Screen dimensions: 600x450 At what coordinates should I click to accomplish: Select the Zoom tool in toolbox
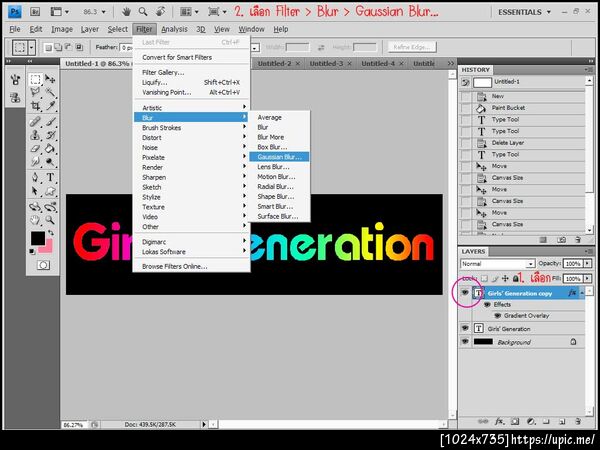50,220
